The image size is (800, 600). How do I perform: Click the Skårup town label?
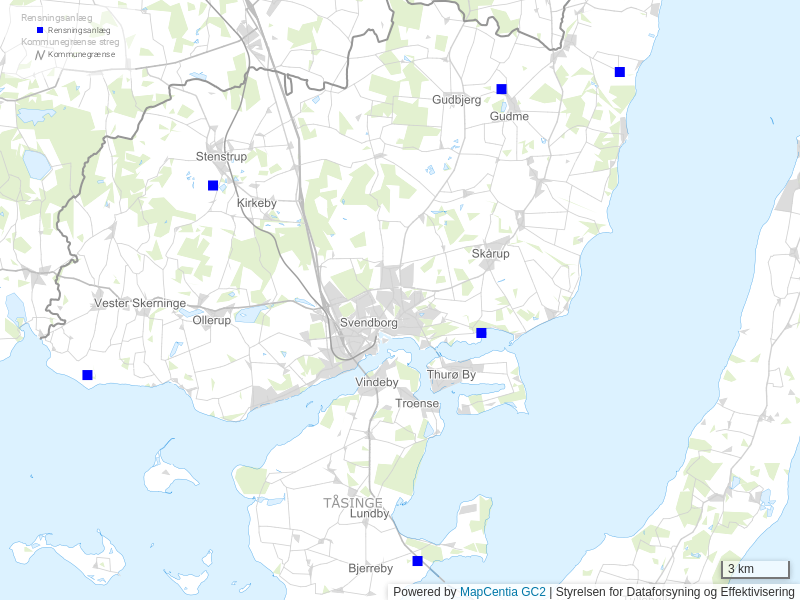point(490,254)
